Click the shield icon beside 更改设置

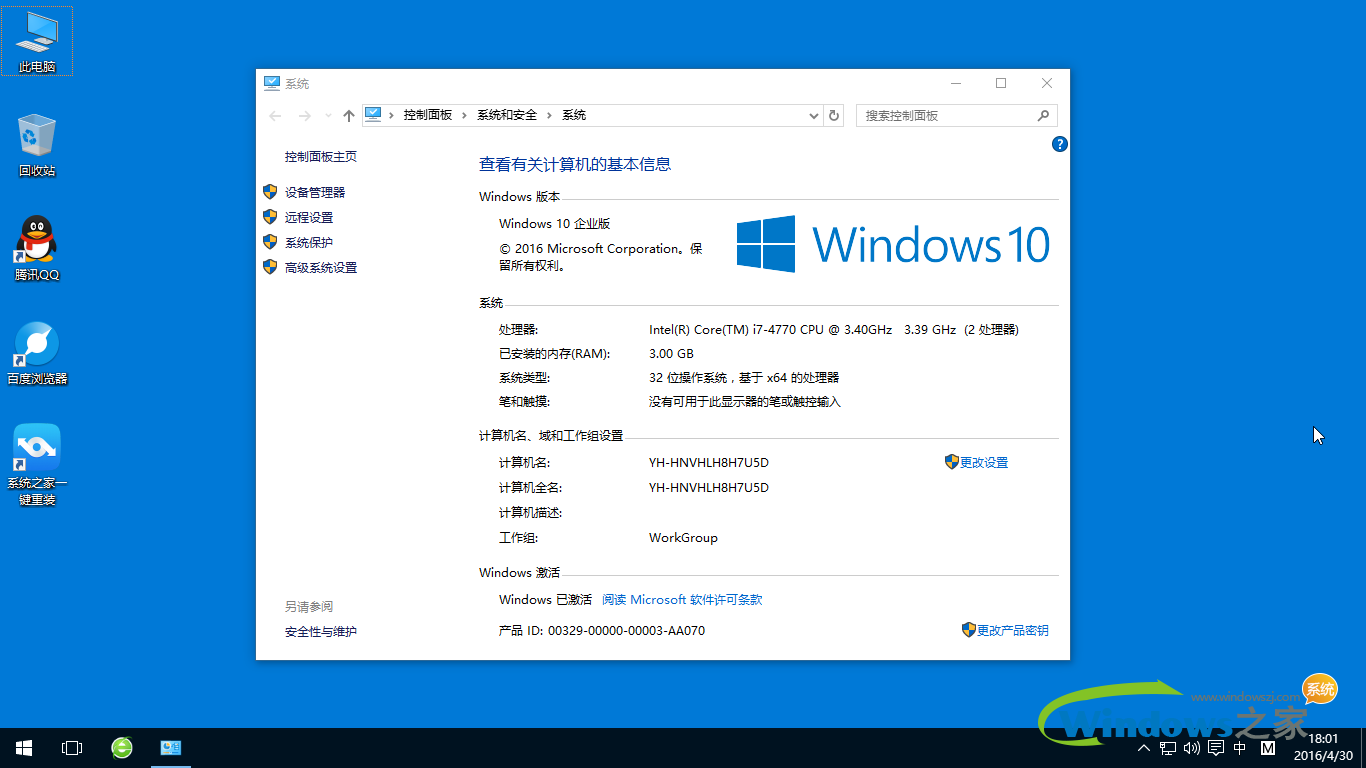(950, 462)
